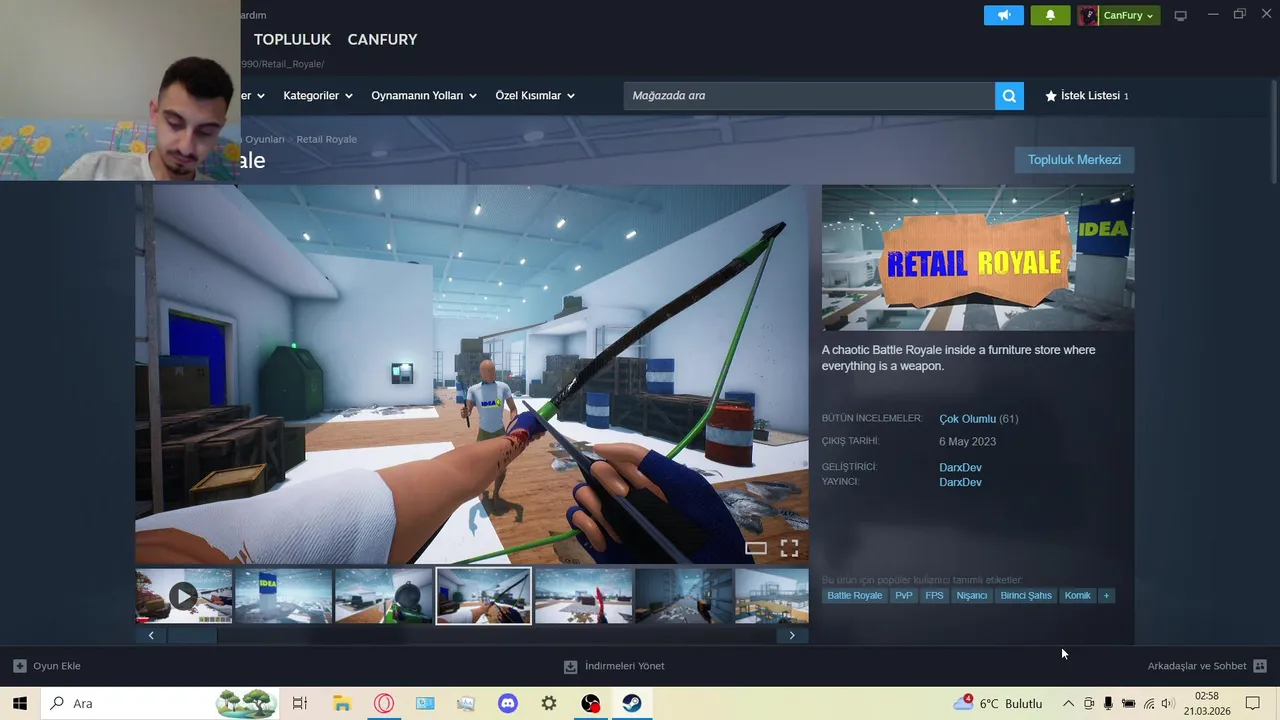Image resolution: width=1280 pixels, height=720 pixels.
Task: Switch to OBS Studio on the taskbar
Action: coord(591,703)
